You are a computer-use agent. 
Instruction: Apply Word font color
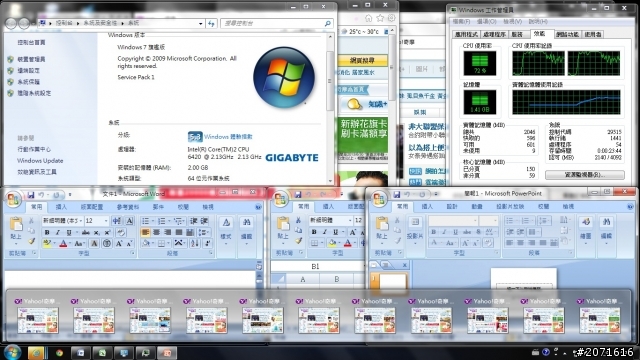[x=63, y=244]
